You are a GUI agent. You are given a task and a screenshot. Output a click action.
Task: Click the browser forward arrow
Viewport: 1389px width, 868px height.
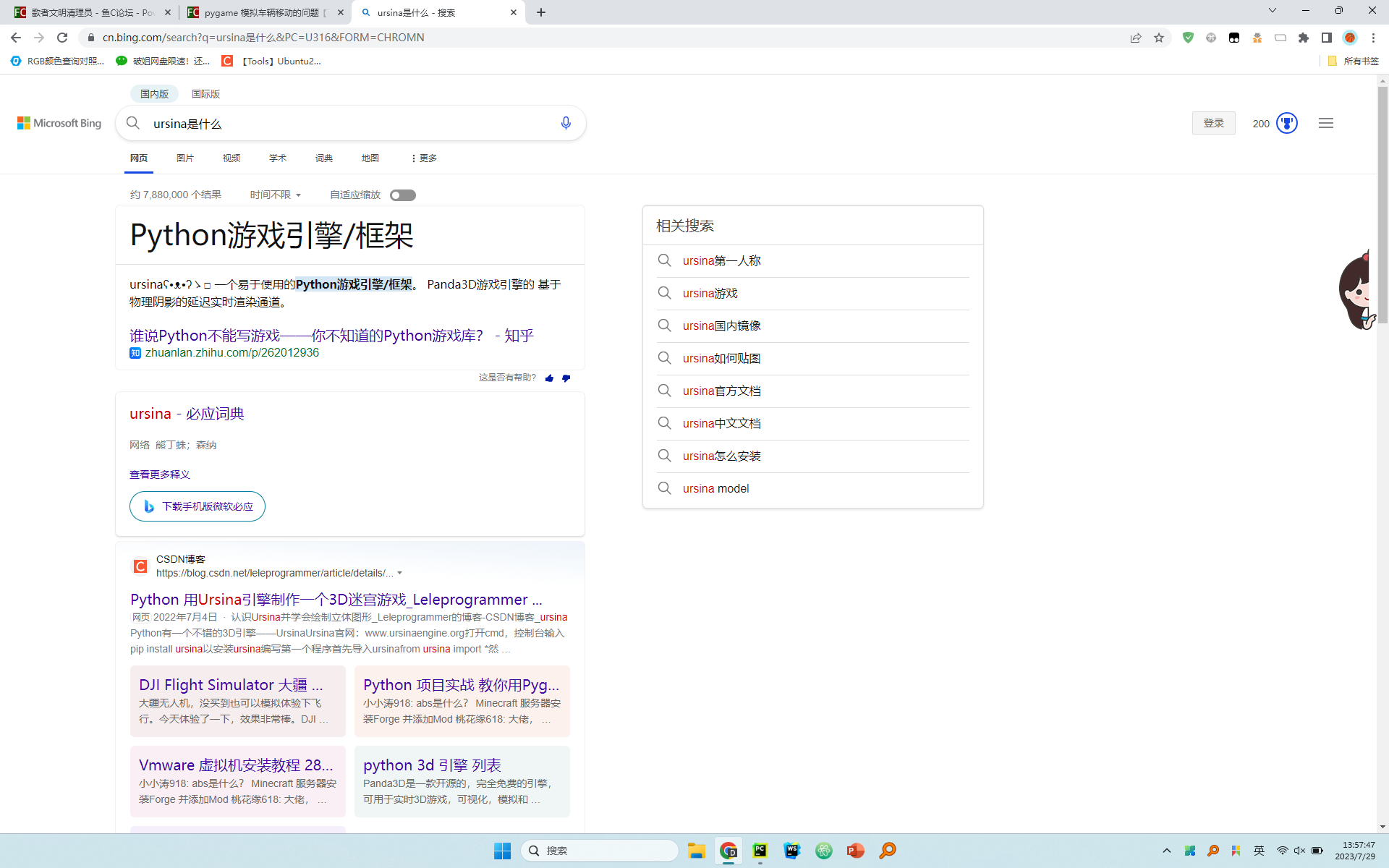coord(39,38)
